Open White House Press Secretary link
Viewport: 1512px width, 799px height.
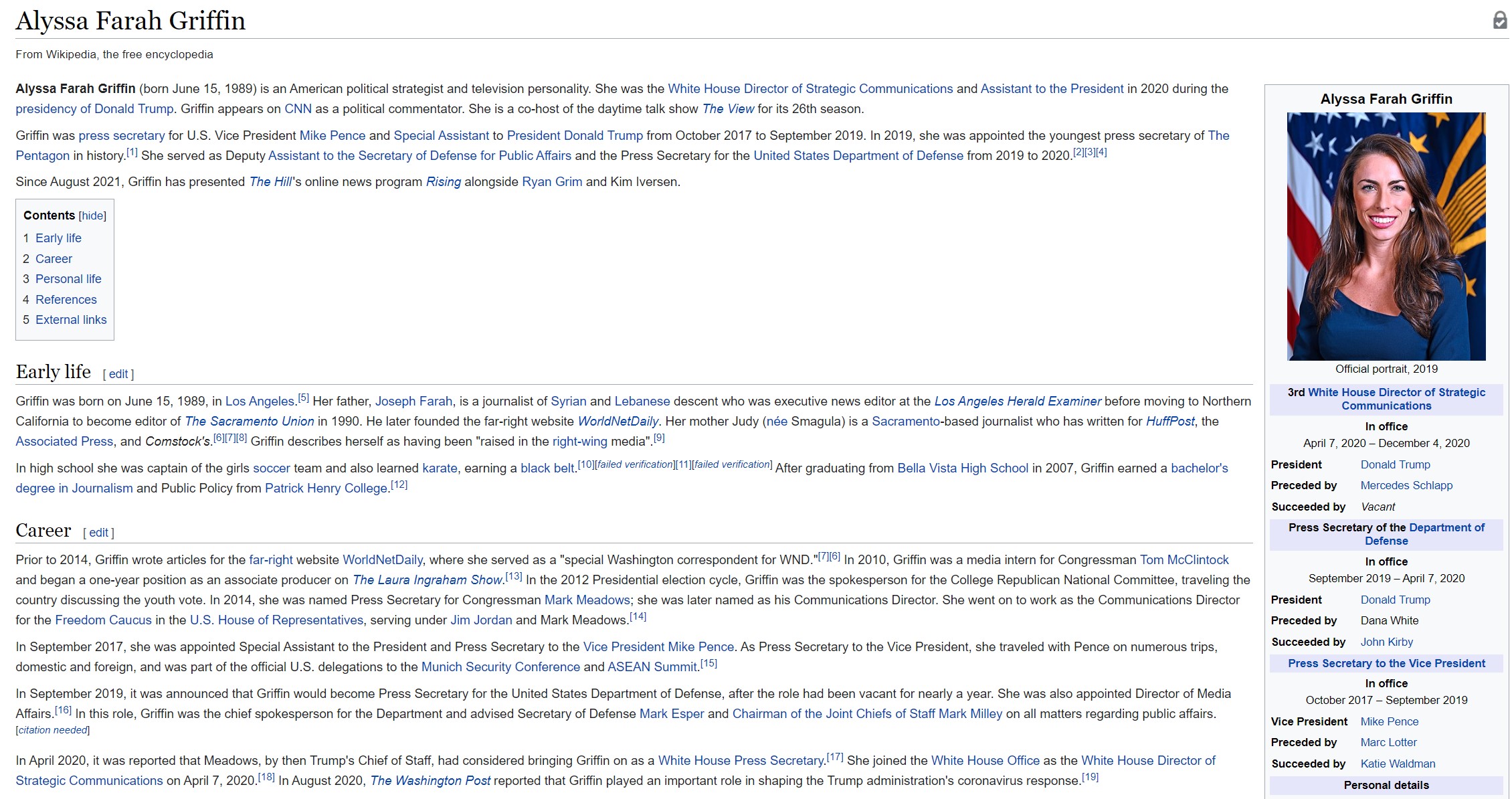coord(741,761)
